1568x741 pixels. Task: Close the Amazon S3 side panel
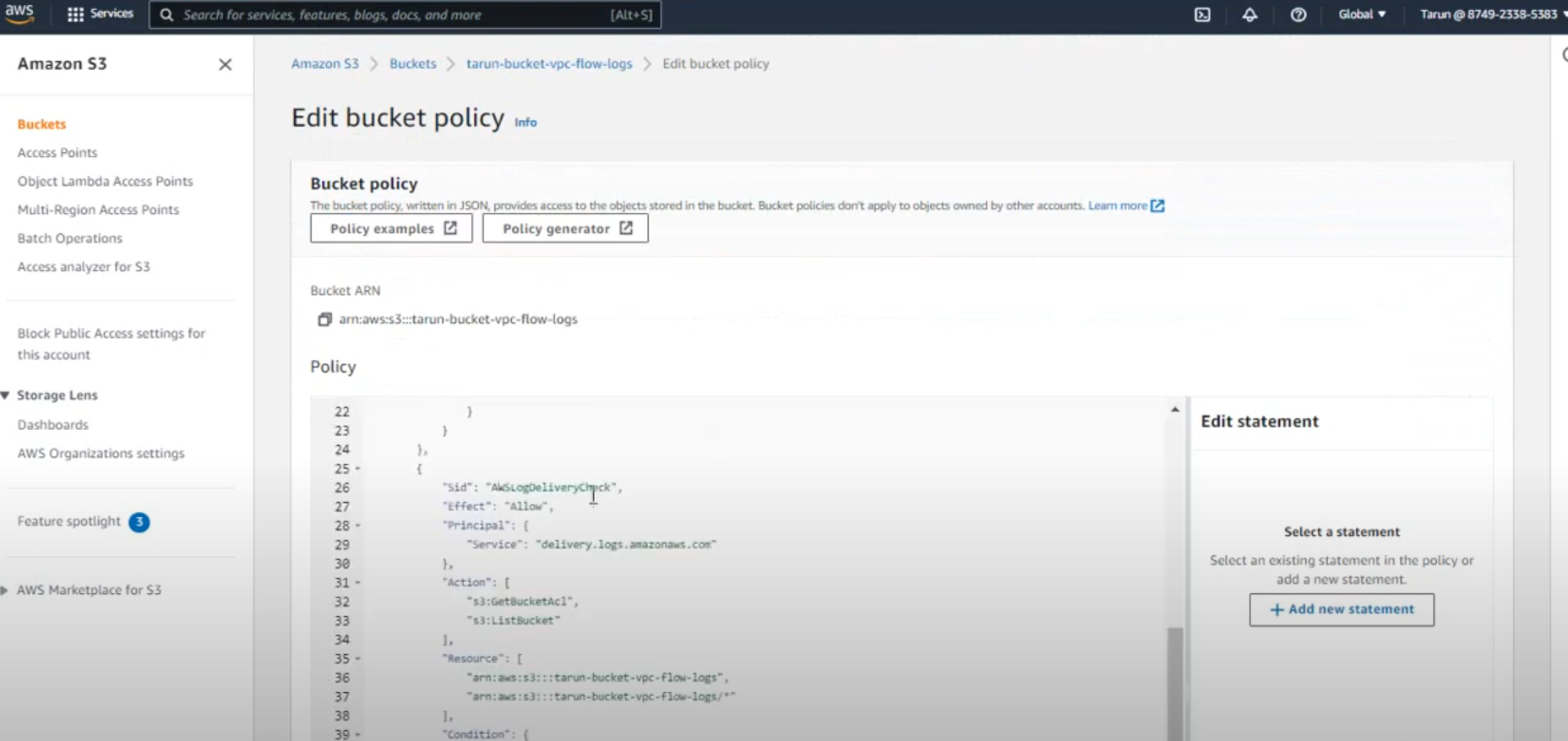(225, 64)
